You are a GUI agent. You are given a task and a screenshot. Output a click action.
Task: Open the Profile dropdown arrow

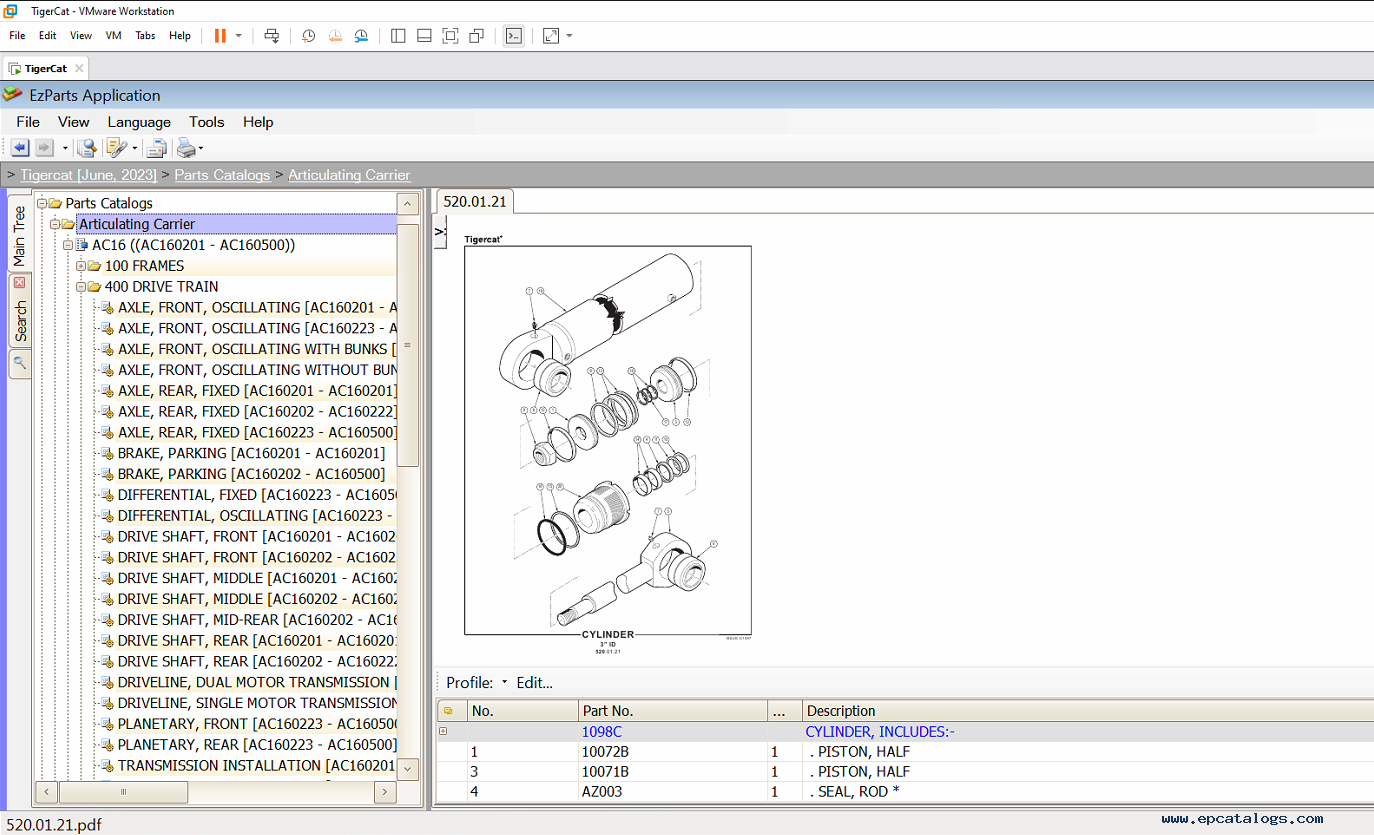[504, 683]
